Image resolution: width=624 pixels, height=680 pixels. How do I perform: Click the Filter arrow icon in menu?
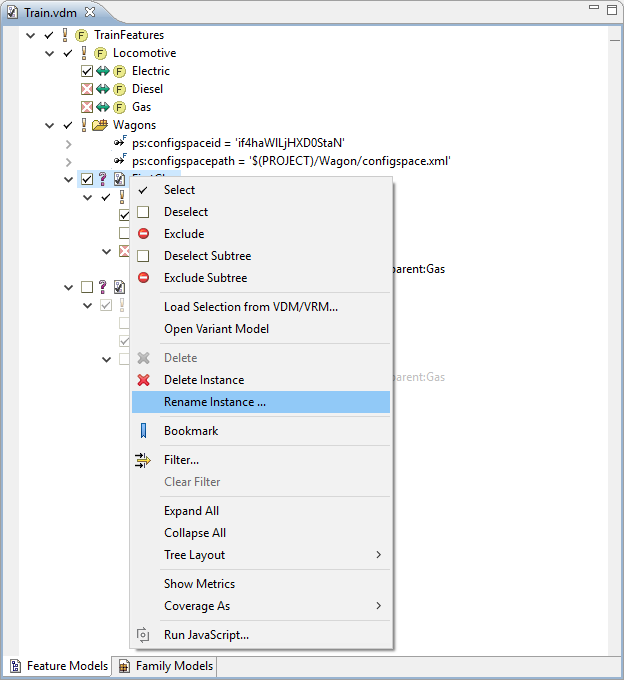pos(143,460)
